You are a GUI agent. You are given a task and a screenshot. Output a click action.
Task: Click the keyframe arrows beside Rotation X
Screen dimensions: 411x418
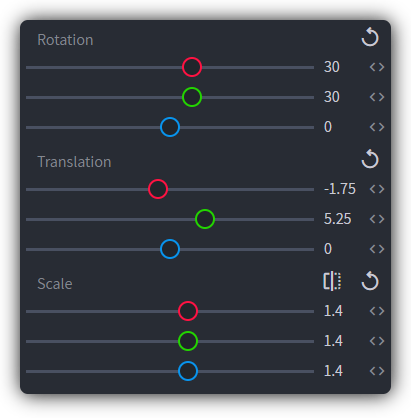(377, 67)
